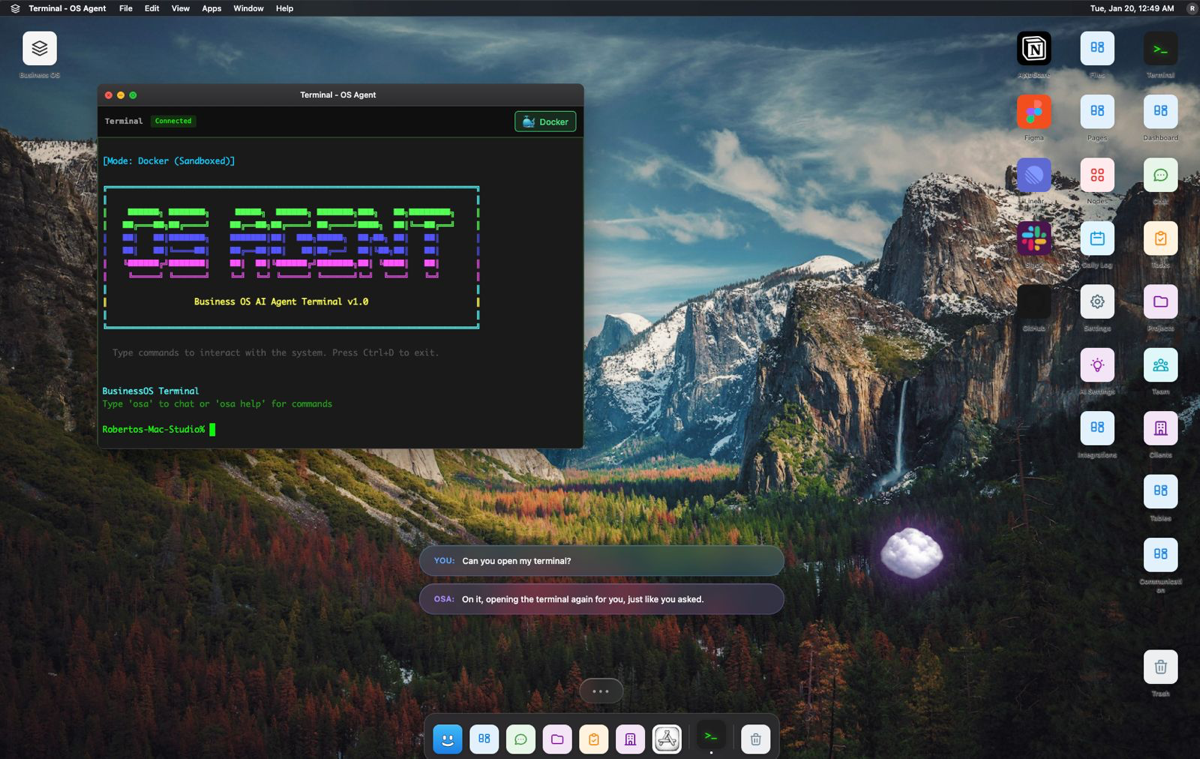
Task: Open the Help menu
Action: [285, 8]
